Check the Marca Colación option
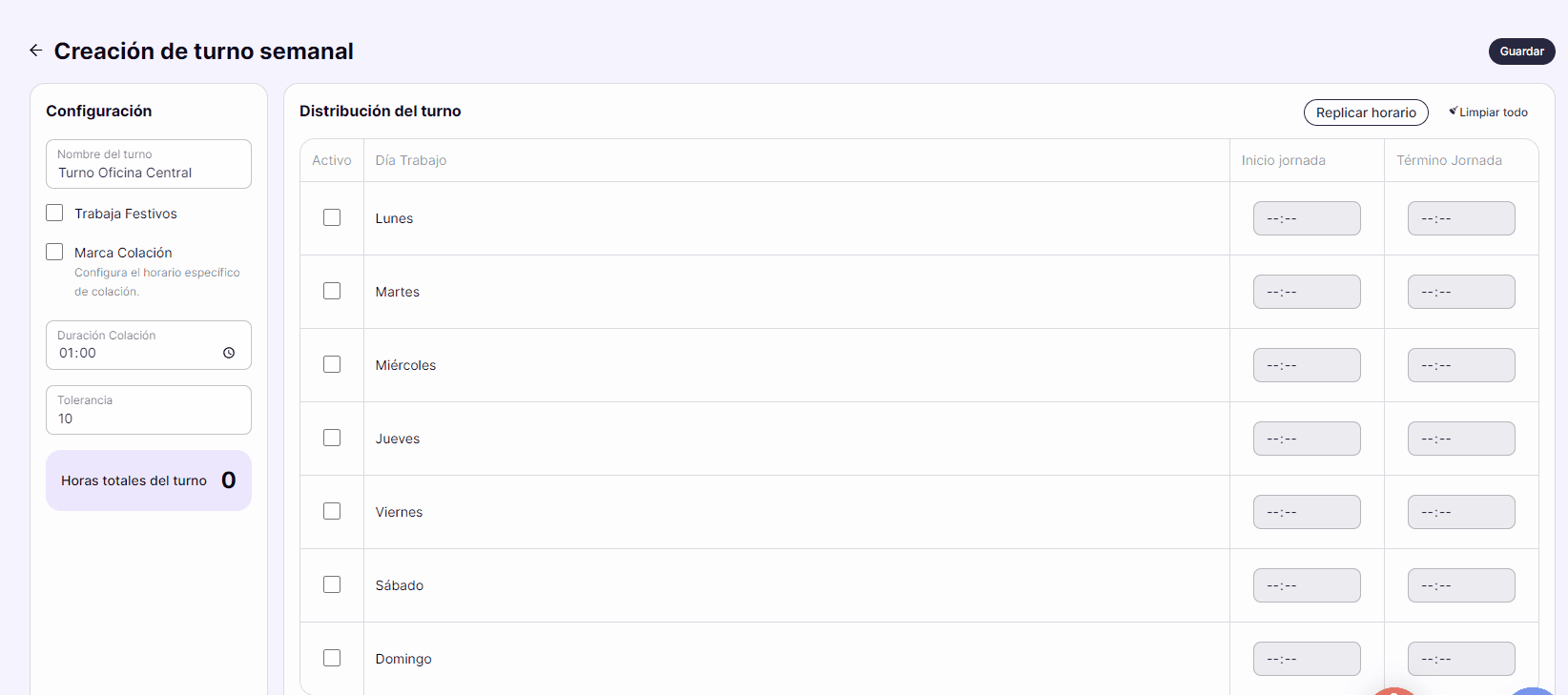The image size is (1568, 695). 54,252
